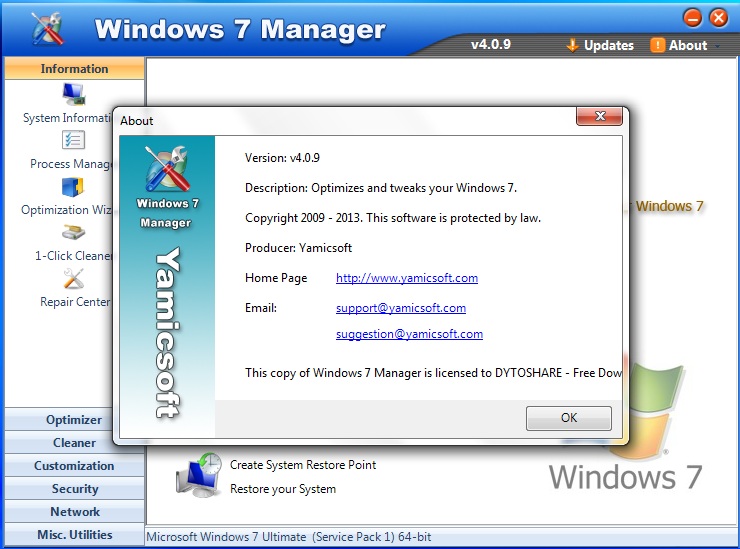Close the About dialog with red X
Viewport: 740px width, 549px height.
pyautogui.click(x=599, y=116)
